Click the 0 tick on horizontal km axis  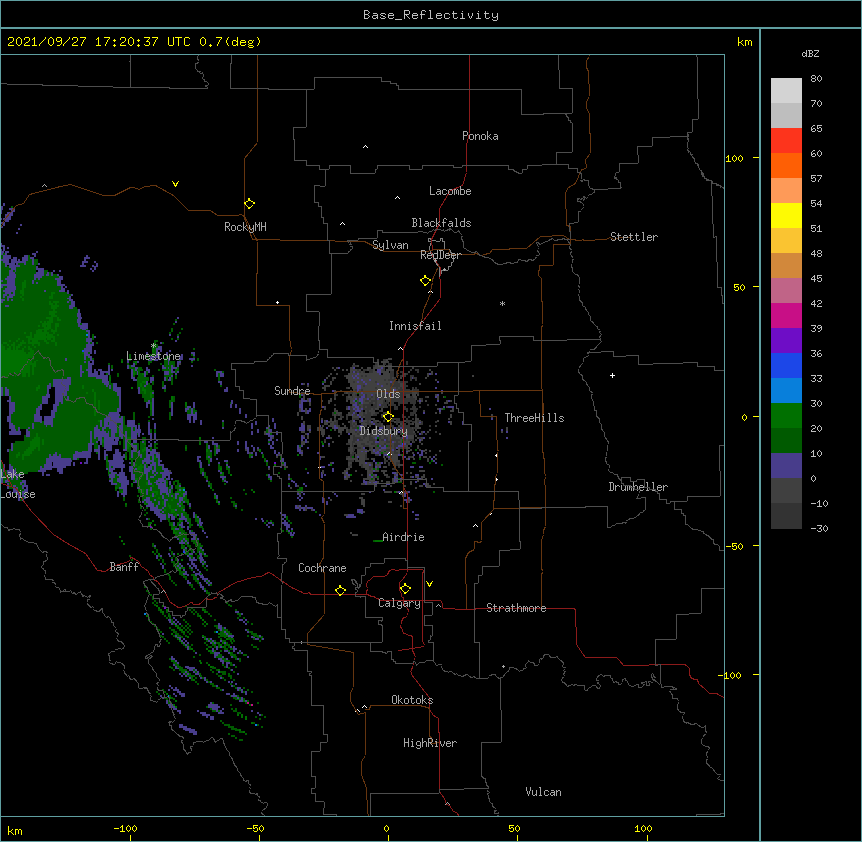386,828
